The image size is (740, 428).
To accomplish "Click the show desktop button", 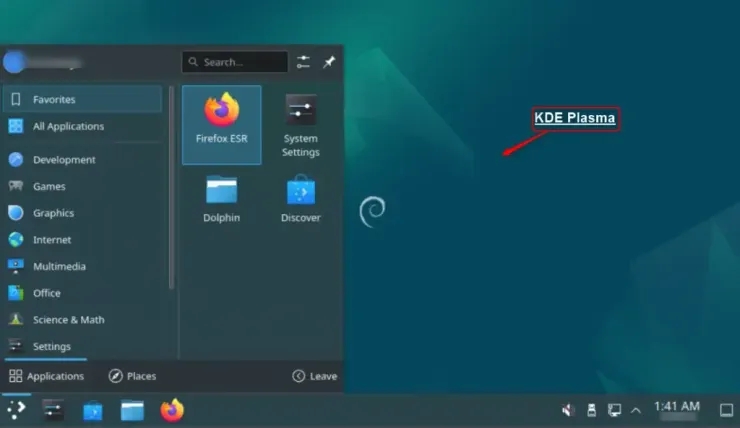I will point(726,410).
